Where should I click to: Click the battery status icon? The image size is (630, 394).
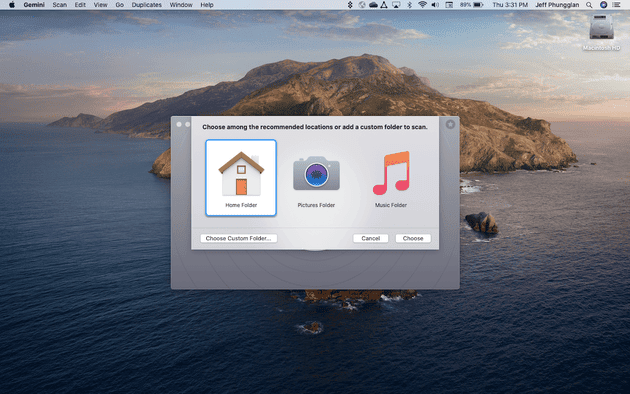(478, 5)
